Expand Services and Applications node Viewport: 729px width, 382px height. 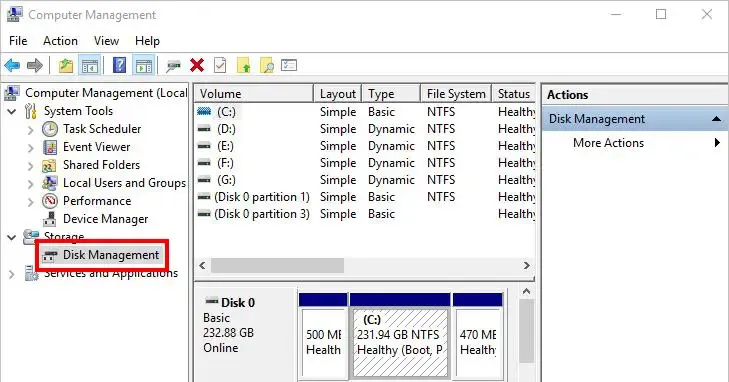(x=12, y=274)
